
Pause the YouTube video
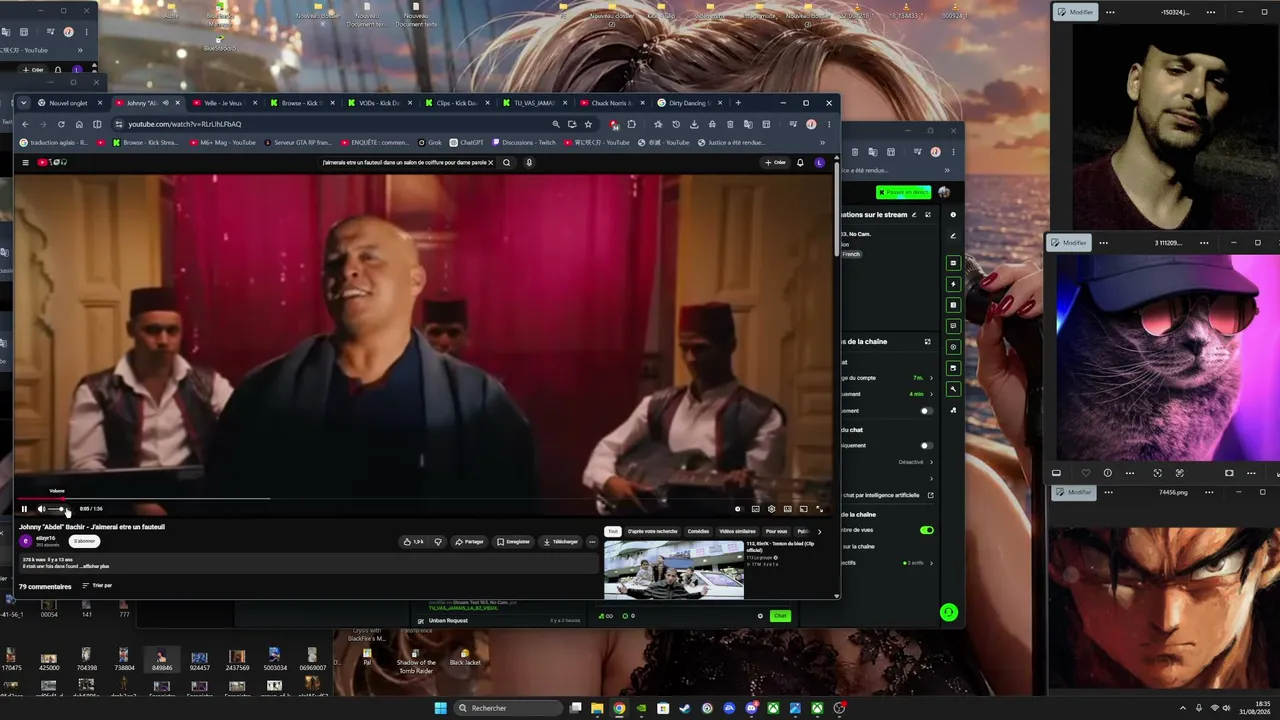point(24,509)
